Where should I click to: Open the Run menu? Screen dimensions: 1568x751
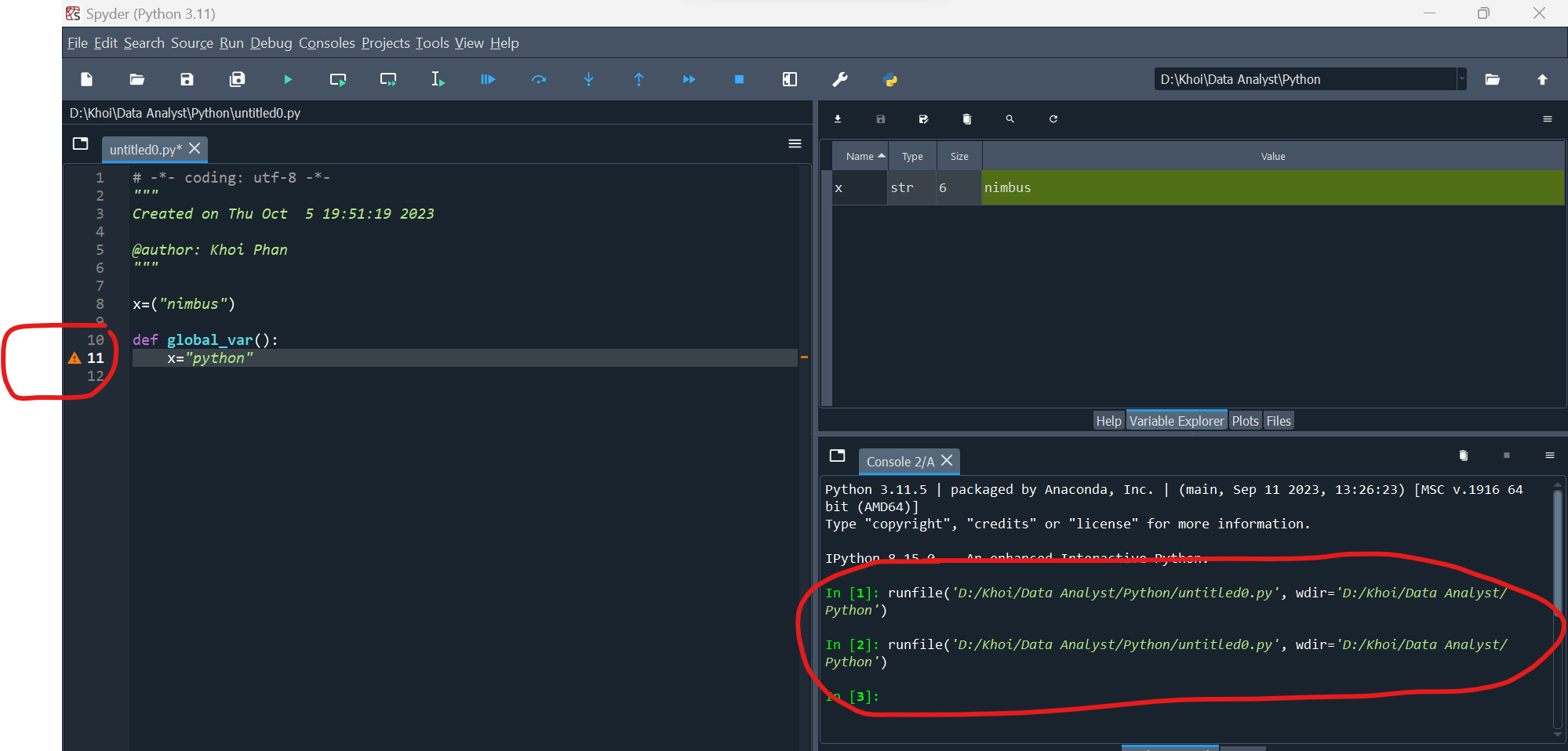(231, 43)
